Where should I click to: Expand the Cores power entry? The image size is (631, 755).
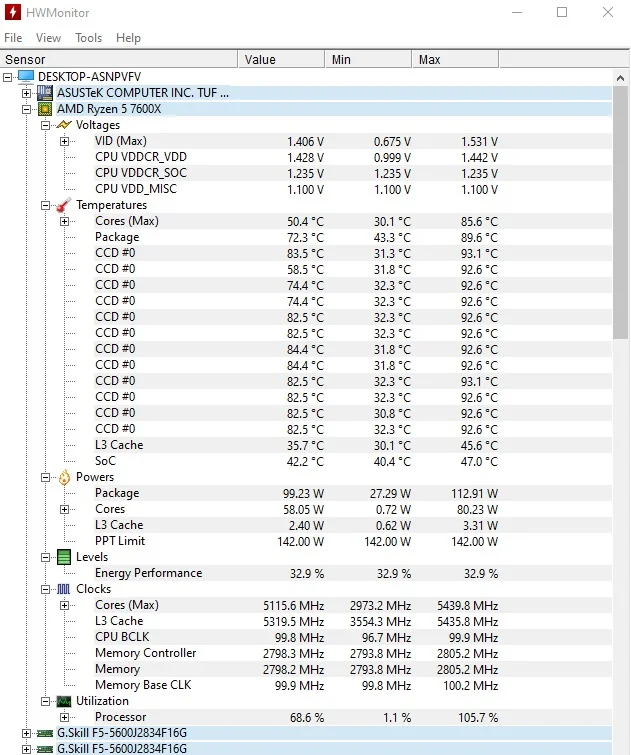point(65,509)
